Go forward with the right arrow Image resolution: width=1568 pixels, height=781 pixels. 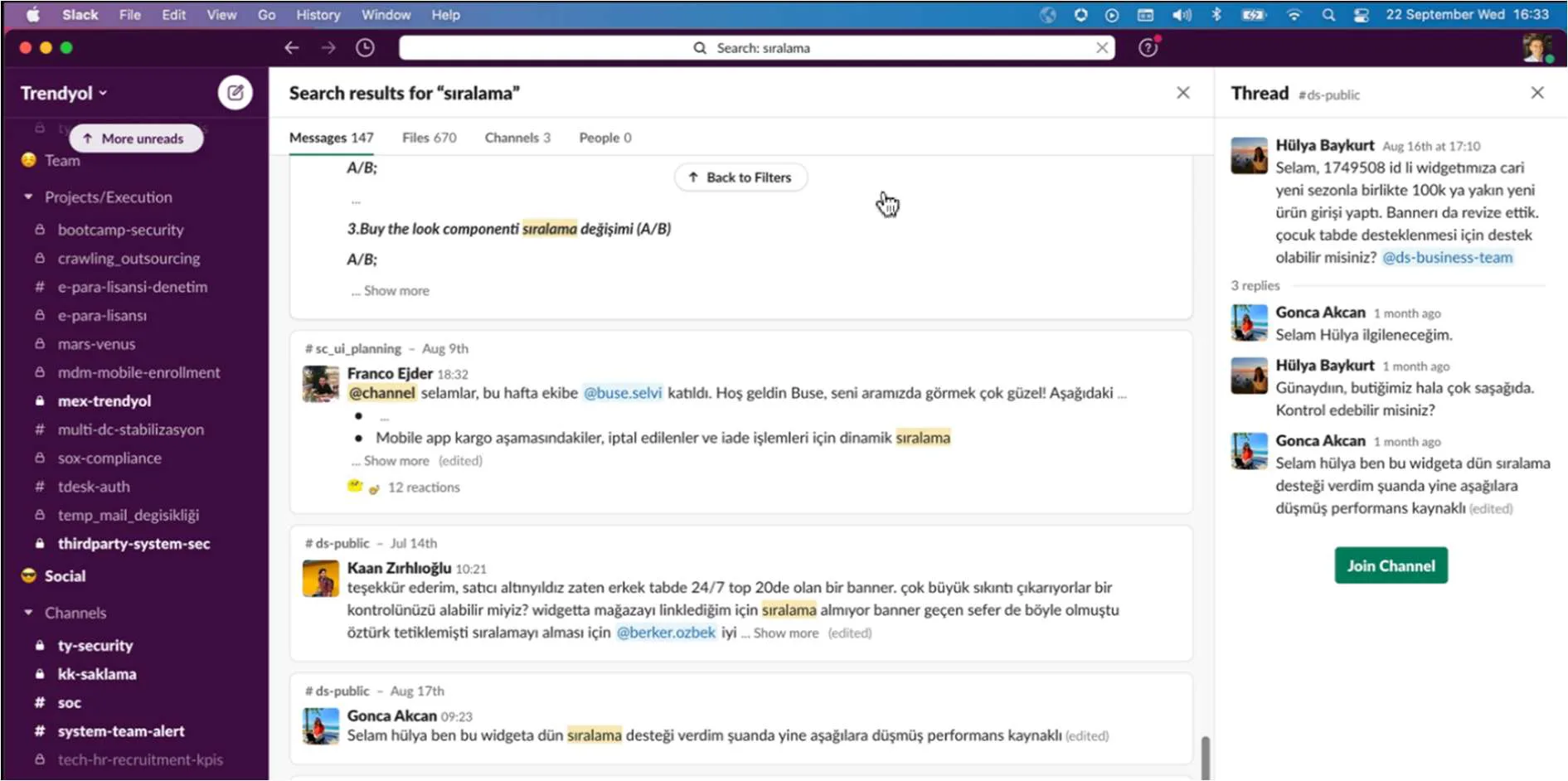click(x=328, y=48)
